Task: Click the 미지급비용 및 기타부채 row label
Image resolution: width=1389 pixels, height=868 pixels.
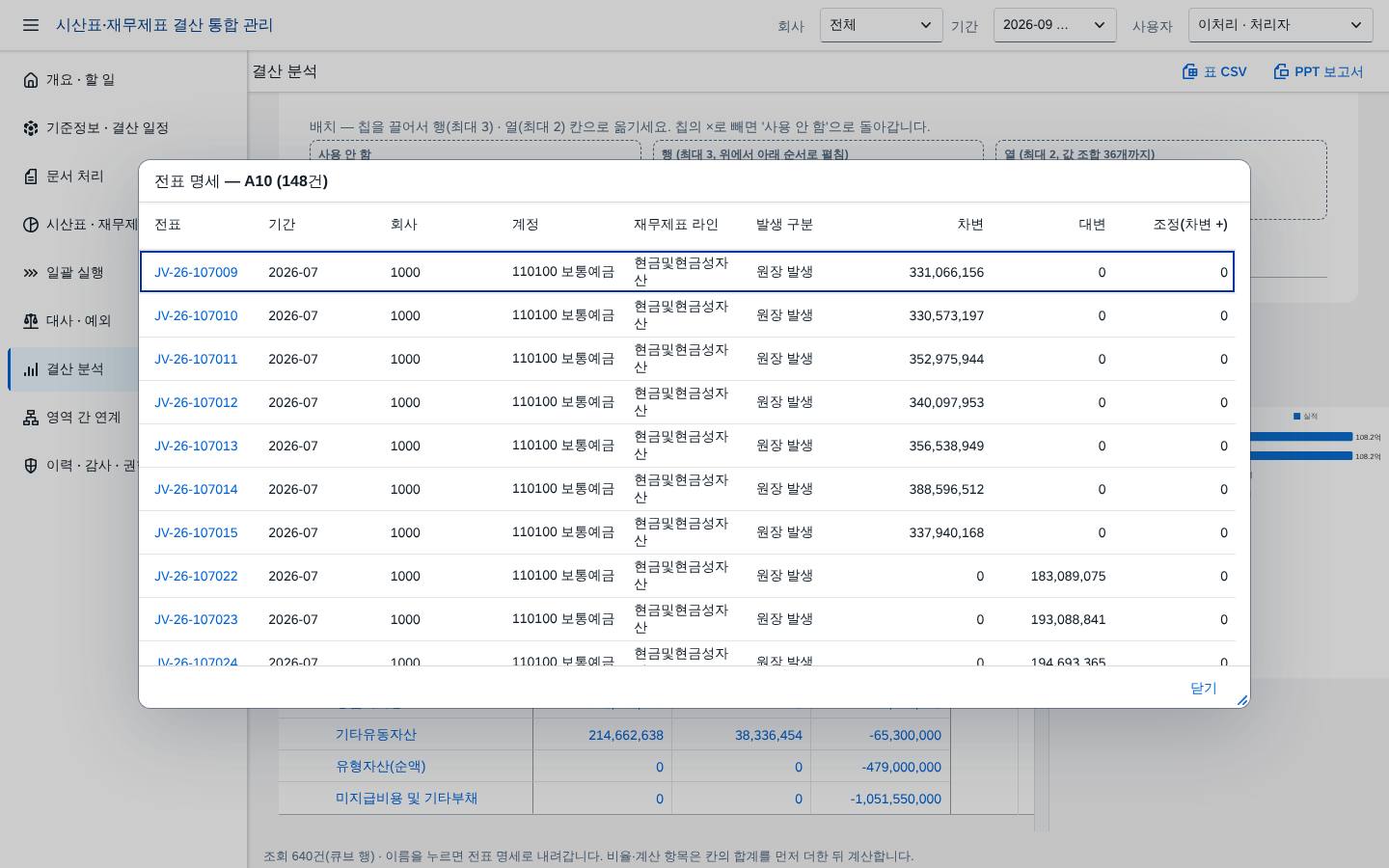Action: point(406,799)
